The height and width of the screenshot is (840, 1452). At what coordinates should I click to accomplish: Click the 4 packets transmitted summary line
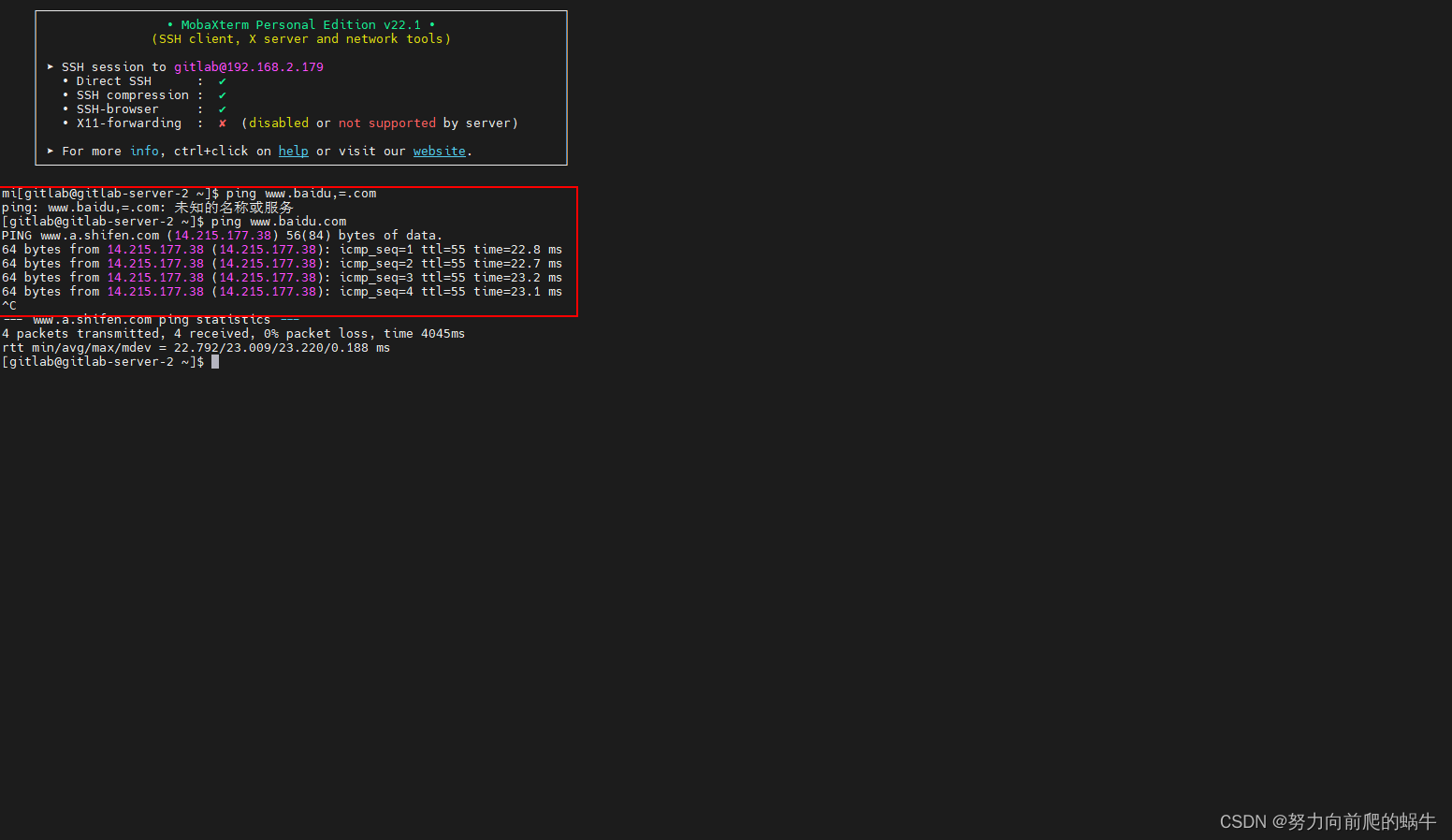233,334
